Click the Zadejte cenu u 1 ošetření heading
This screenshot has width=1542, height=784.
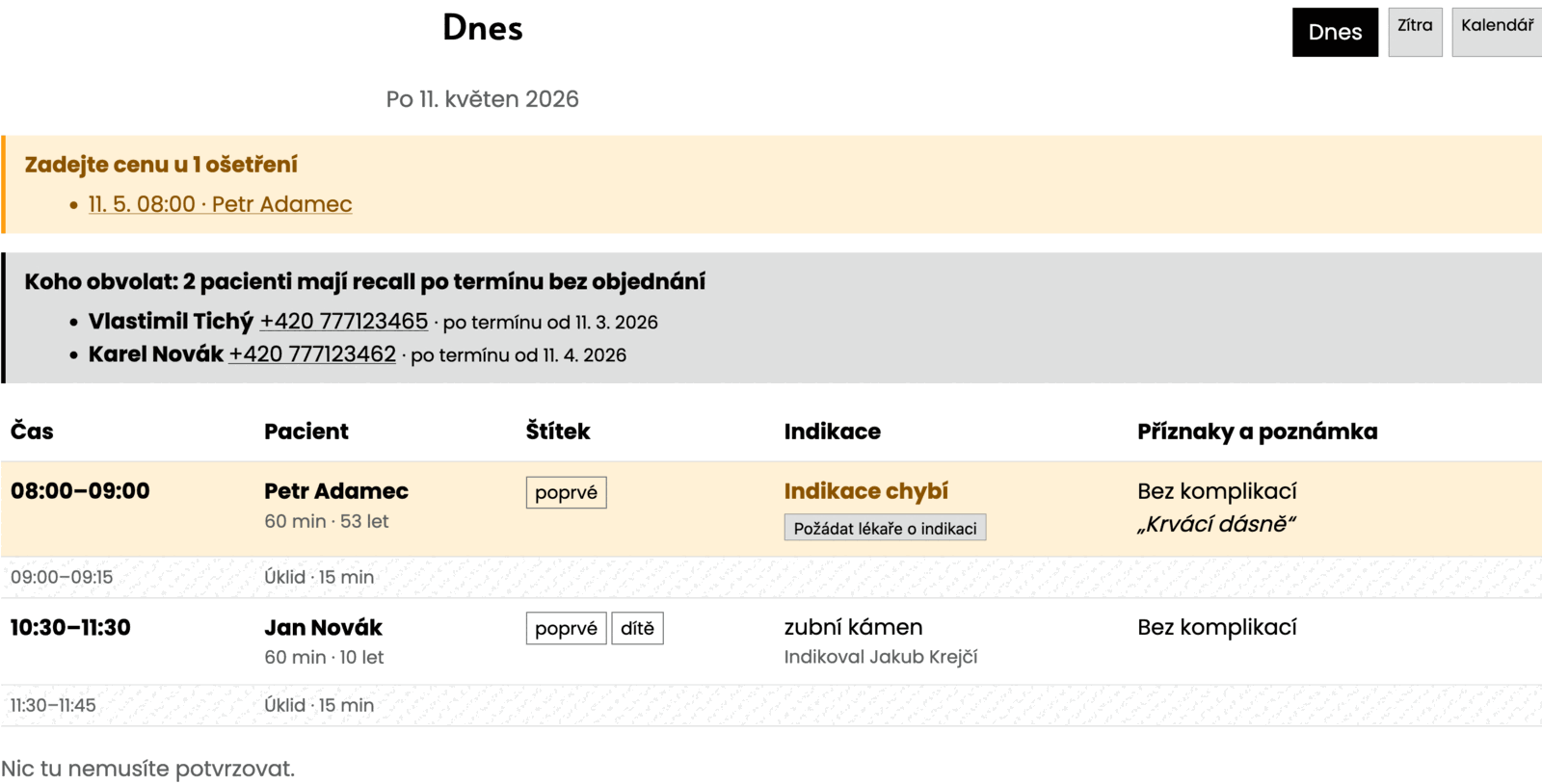click(x=161, y=165)
